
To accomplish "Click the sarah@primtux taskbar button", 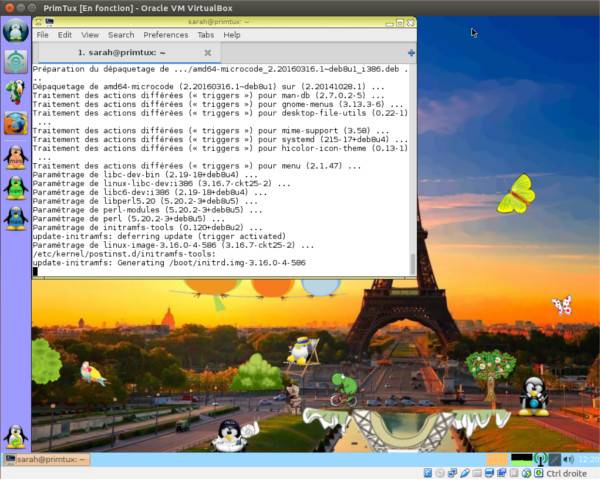I will point(47,459).
